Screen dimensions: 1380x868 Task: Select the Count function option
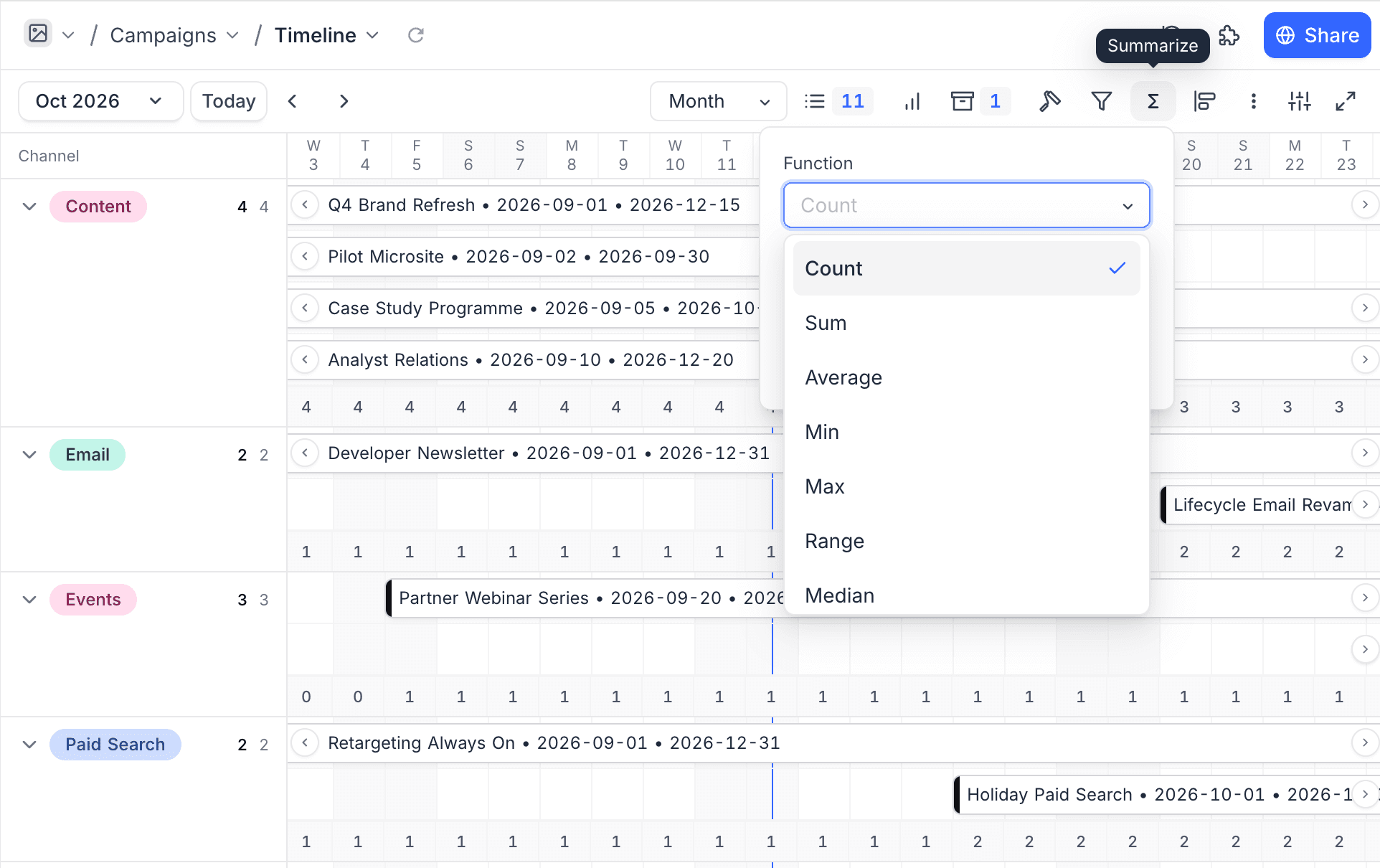[966, 268]
